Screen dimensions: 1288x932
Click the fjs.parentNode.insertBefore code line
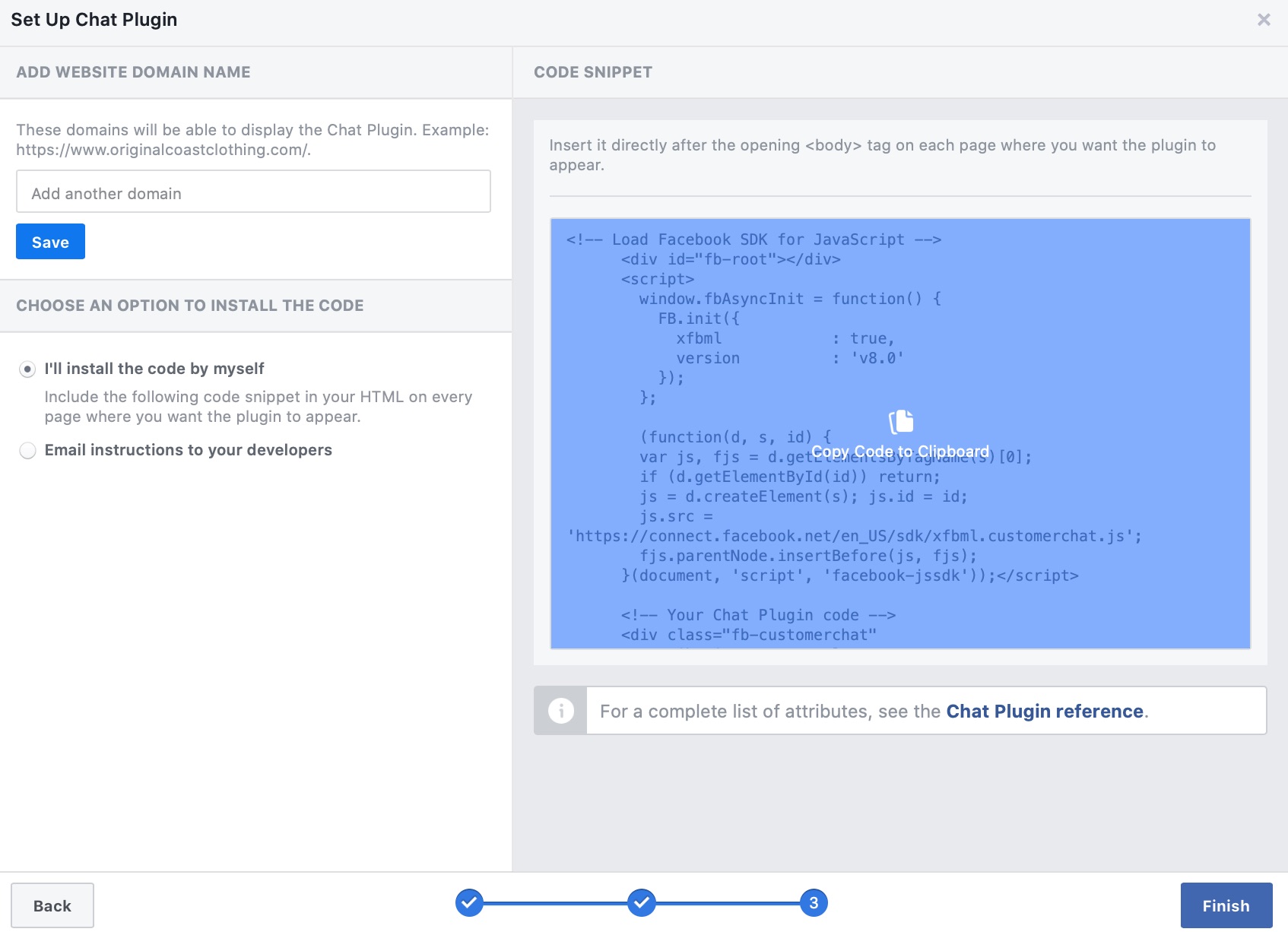808,556
